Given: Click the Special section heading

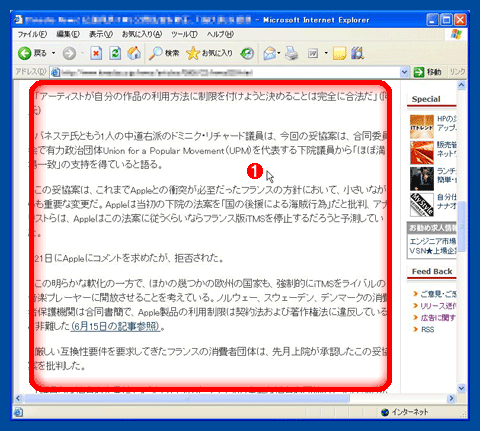Looking at the screenshot, I should click(426, 99).
